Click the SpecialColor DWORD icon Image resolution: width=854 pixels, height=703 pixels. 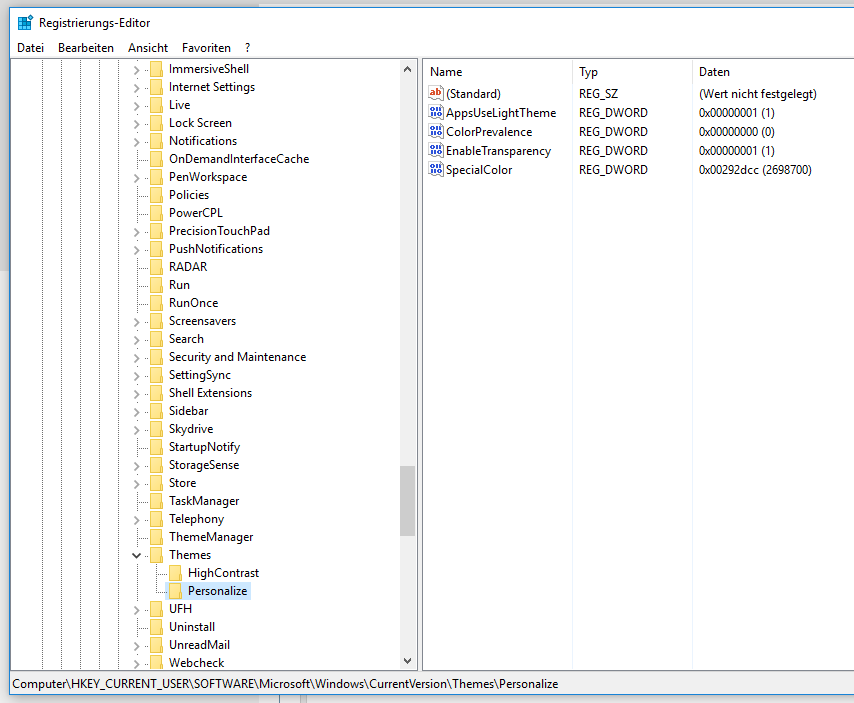tap(436, 169)
